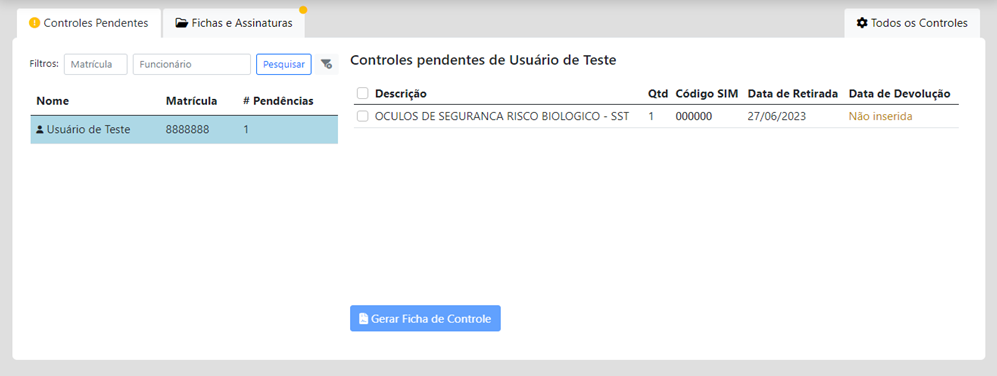Click Gerar Ficha de Controle button

tap(425, 319)
